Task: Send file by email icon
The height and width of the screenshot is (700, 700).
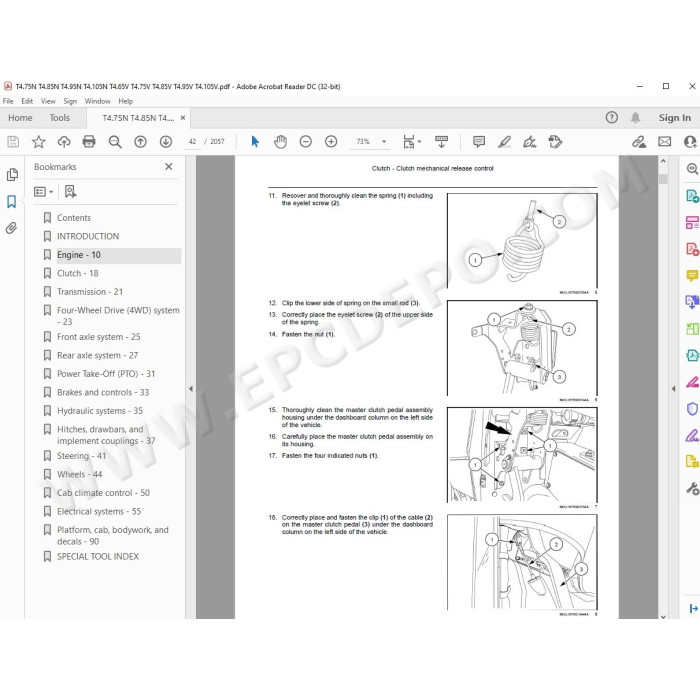Action: click(665, 142)
